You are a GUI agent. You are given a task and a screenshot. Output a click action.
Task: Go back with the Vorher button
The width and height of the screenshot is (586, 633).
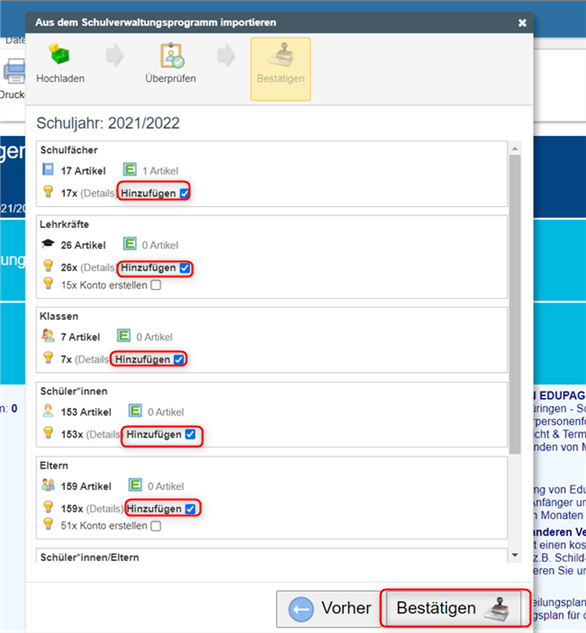[x=329, y=608]
